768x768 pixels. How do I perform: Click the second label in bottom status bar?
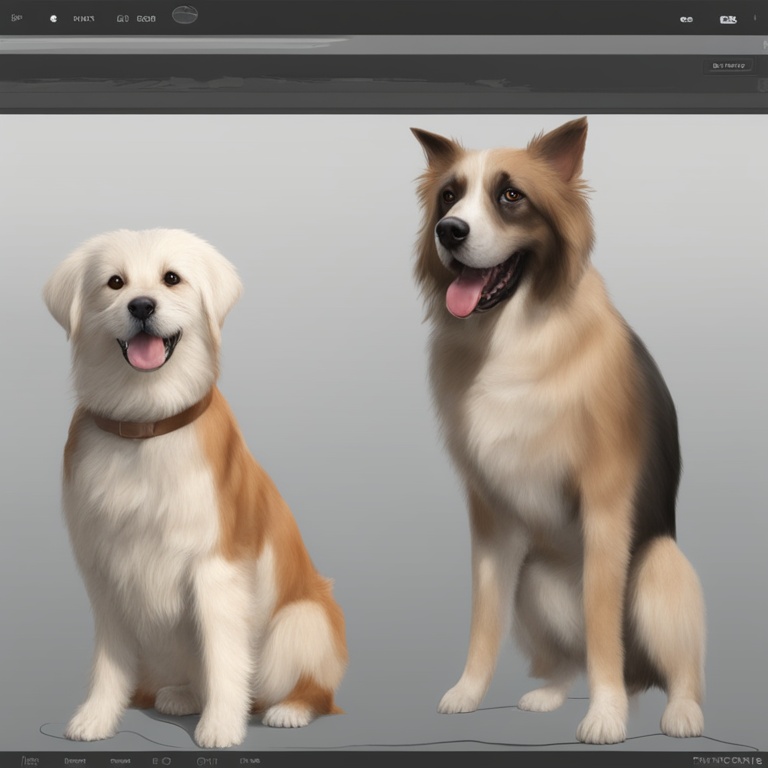(x=74, y=761)
